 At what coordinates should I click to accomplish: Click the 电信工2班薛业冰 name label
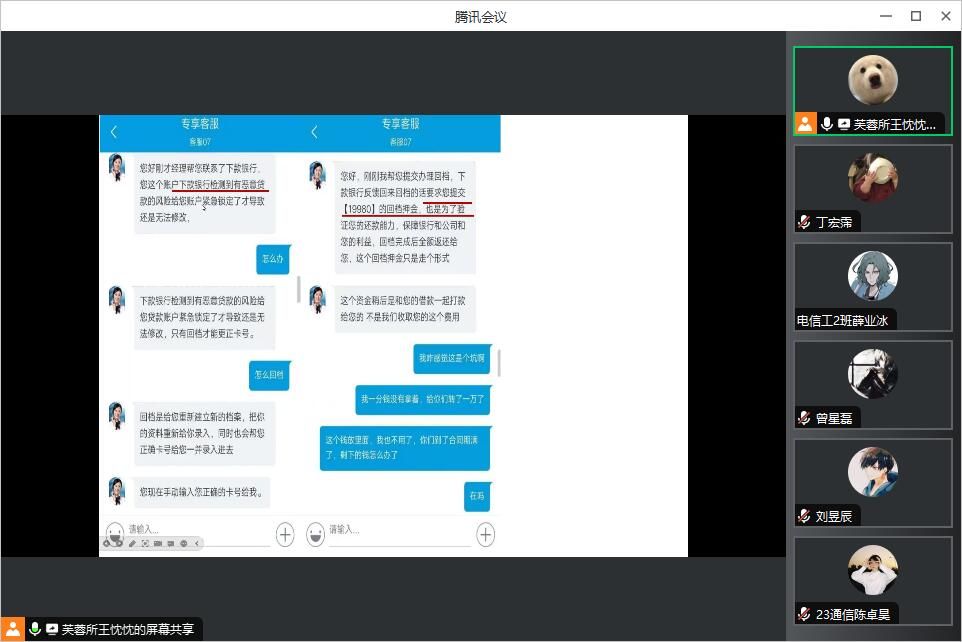click(842, 320)
